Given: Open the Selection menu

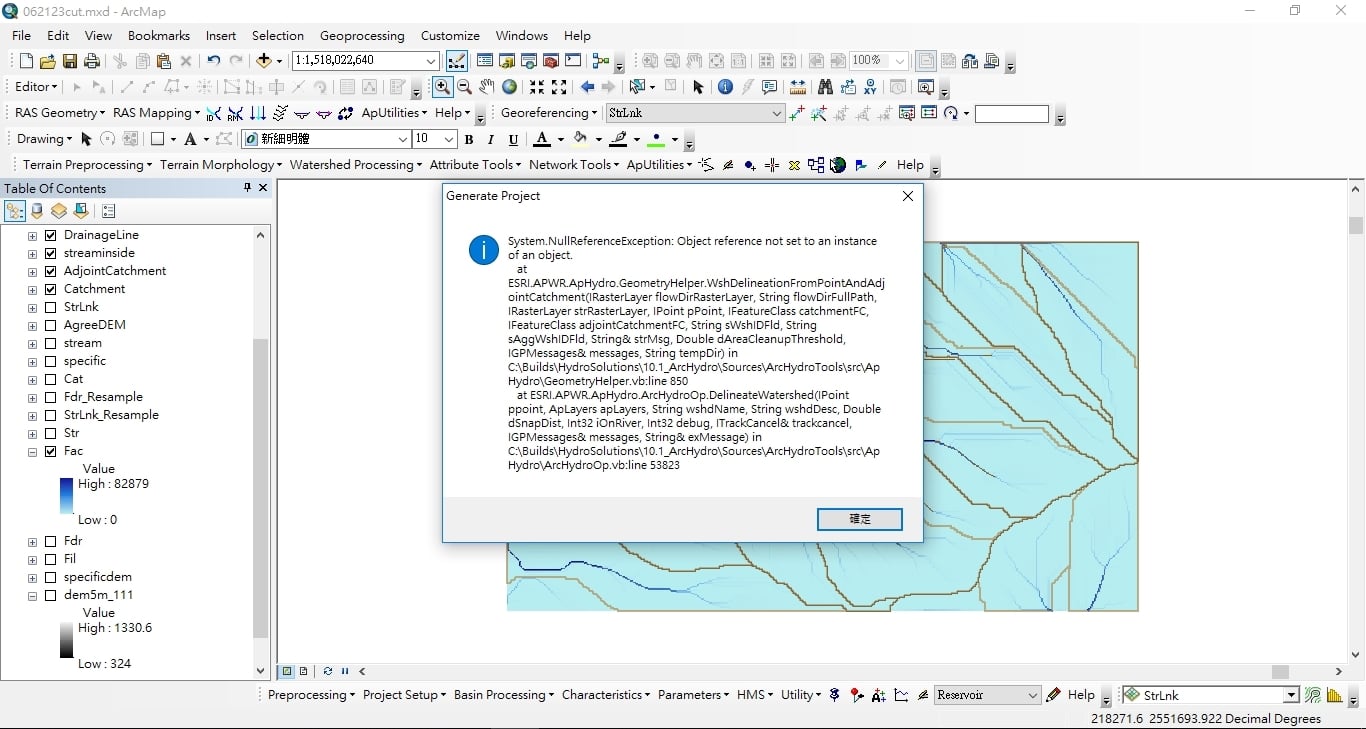Looking at the screenshot, I should (278, 35).
